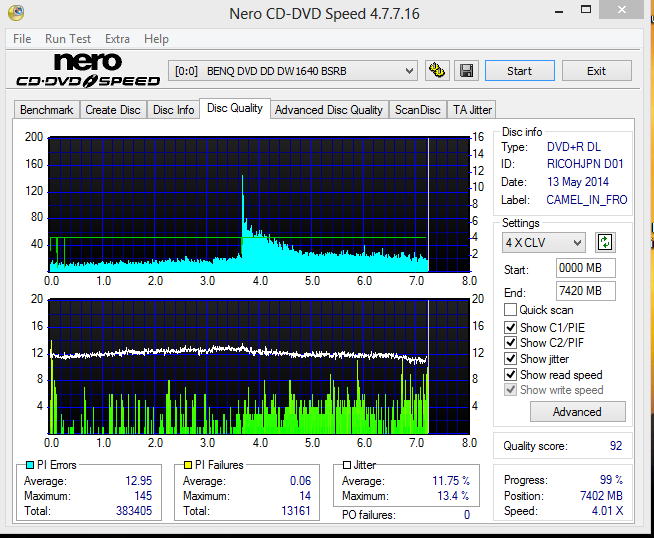Click PI Errors average 12.95
The height and width of the screenshot is (538, 654).
tap(138, 481)
